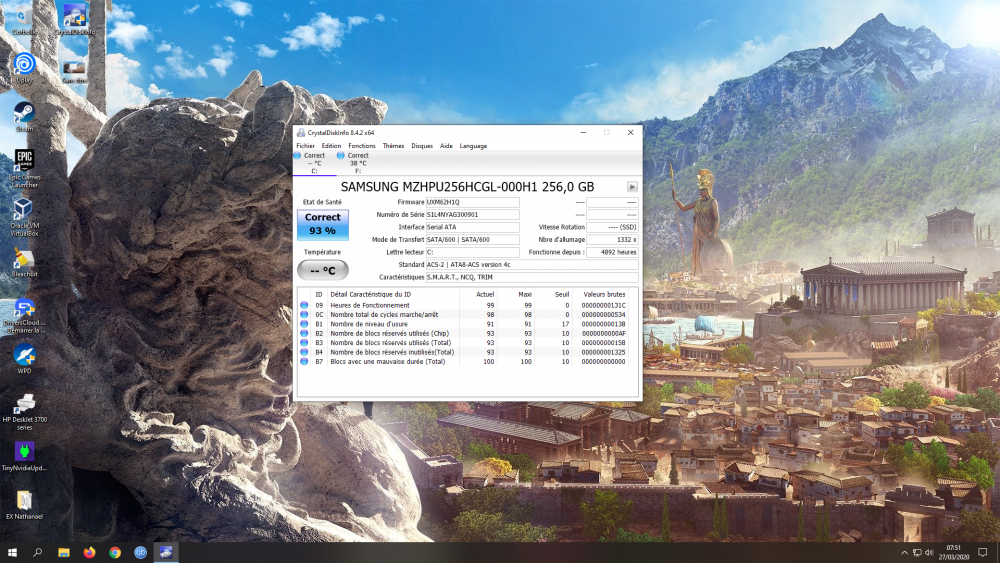Screen dimensions: 1000x563
Task: Click the serial number field S1L4NYAG300901
Action: coord(473,215)
